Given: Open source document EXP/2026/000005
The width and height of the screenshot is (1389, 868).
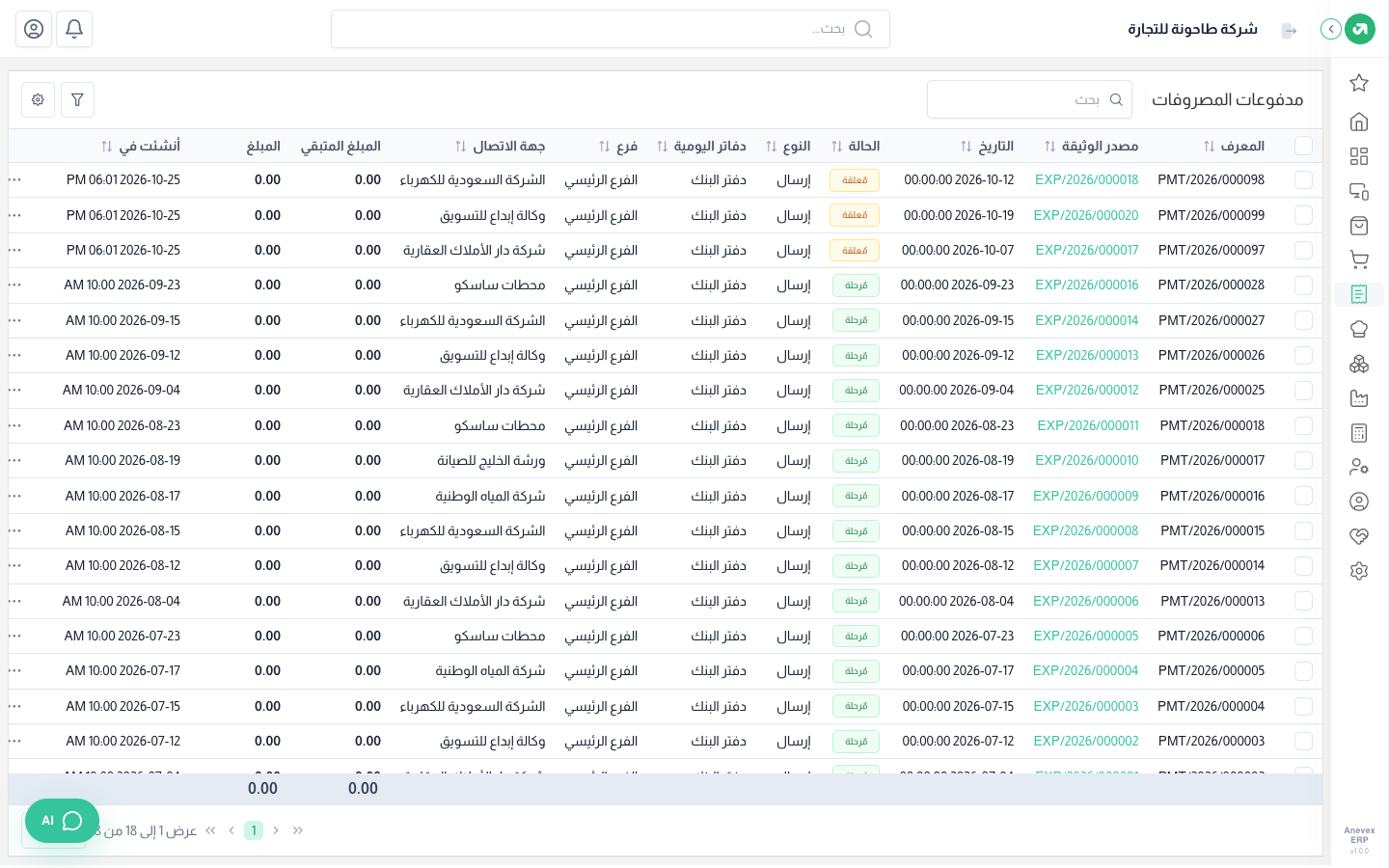Looking at the screenshot, I should 1086,637.
